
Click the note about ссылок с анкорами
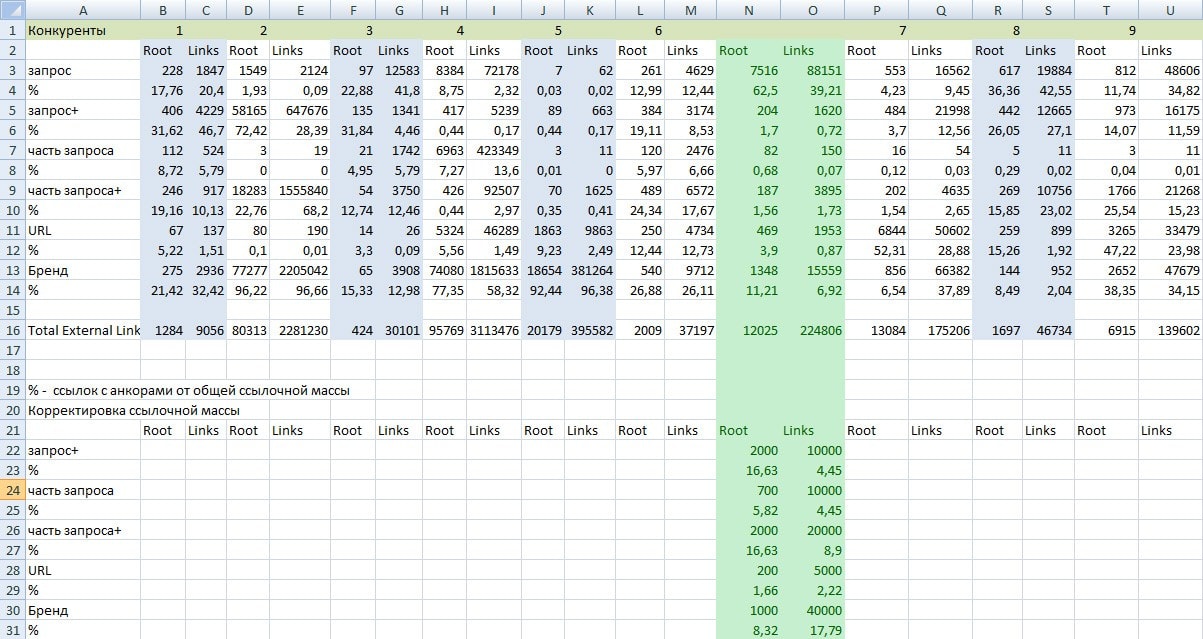pyautogui.click(x=189, y=390)
